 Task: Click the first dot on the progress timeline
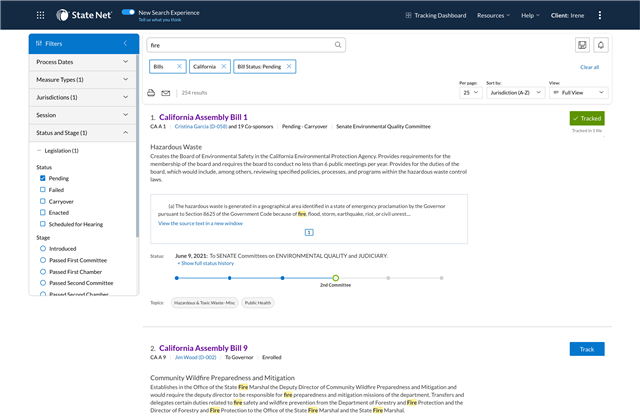tap(177, 278)
